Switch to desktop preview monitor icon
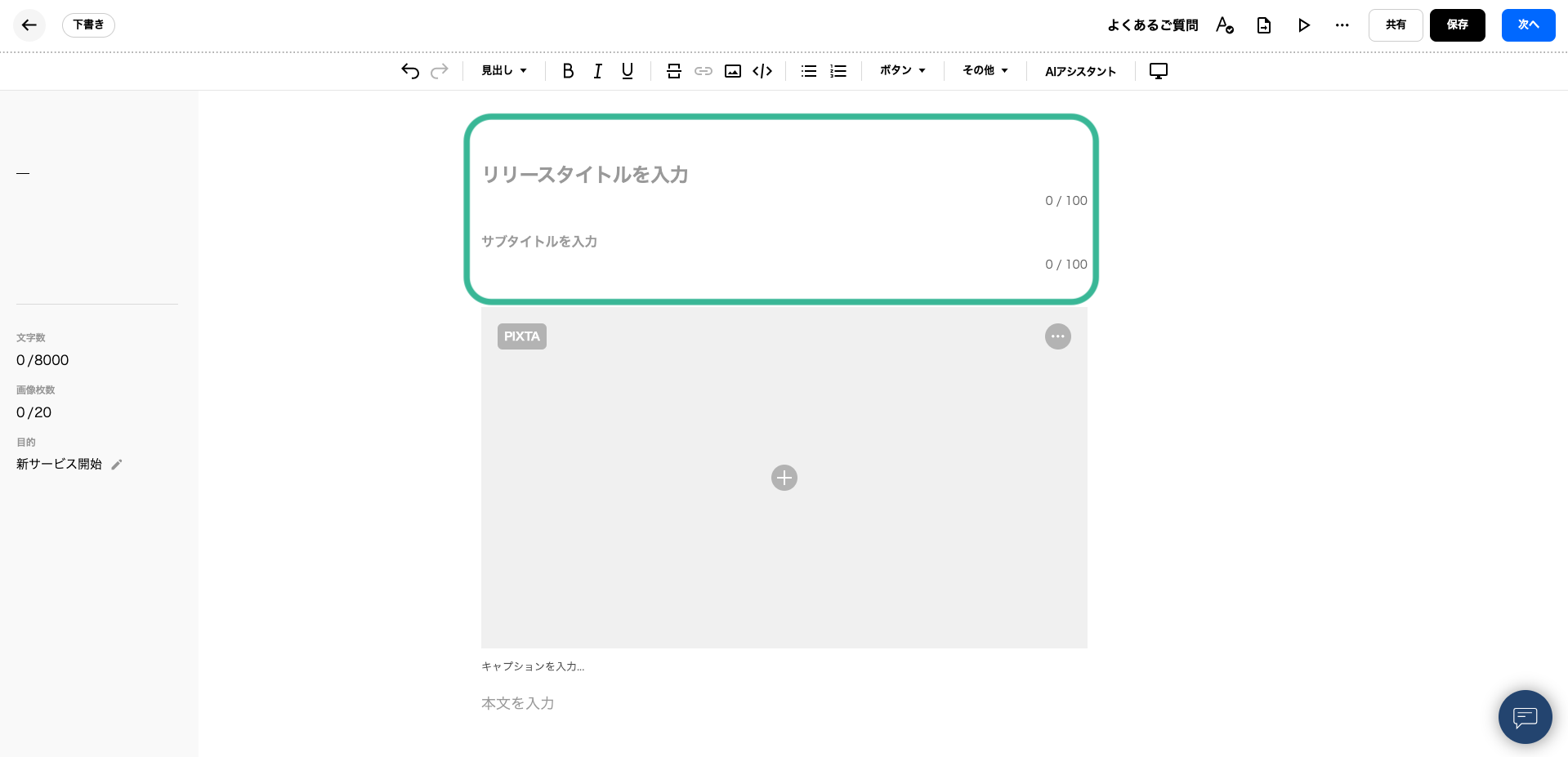This screenshot has height=757, width=1568. click(x=1159, y=71)
